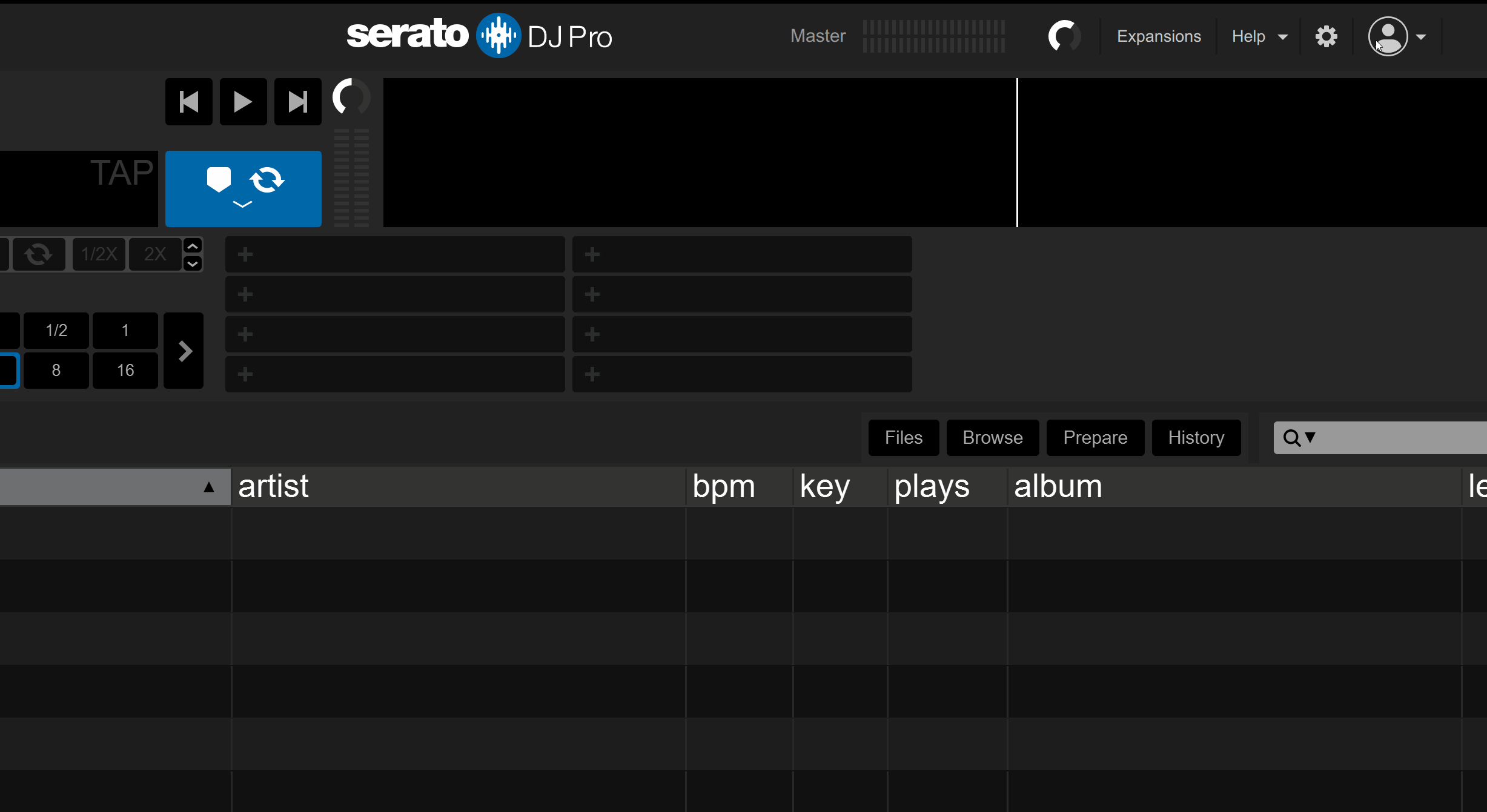Viewport: 1487px width, 812px height.
Task: Show next autoloop sizes arrow
Action: coord(184,351)
